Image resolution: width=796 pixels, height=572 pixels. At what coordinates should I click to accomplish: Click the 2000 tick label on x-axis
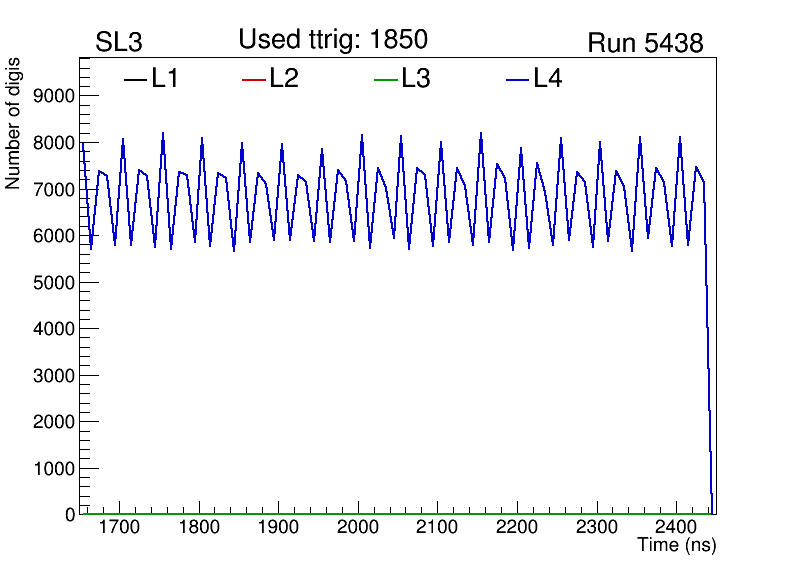[x=357, y=527]
